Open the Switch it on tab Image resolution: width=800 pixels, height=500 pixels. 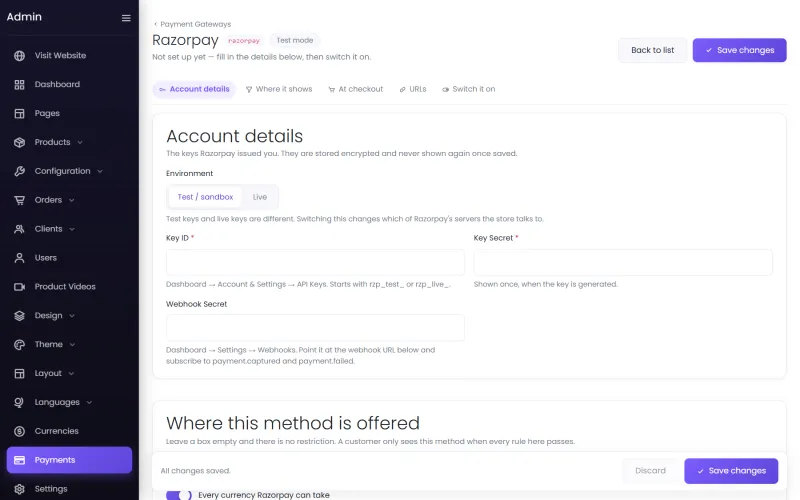pyautogui.click(x=468, y=89)
